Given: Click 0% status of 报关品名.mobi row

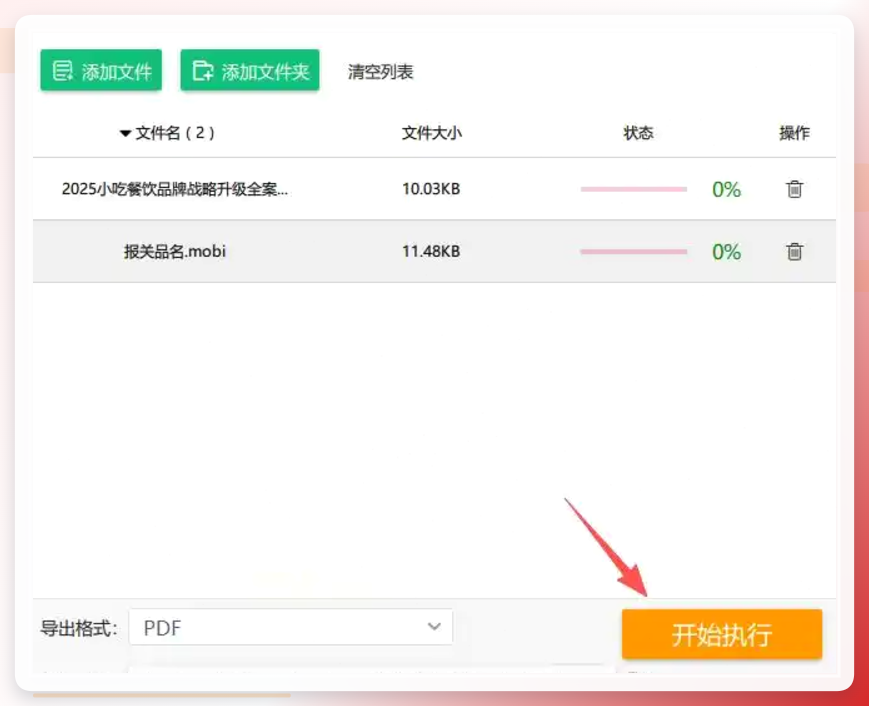Looking at the screenshot, I should 727,252.
